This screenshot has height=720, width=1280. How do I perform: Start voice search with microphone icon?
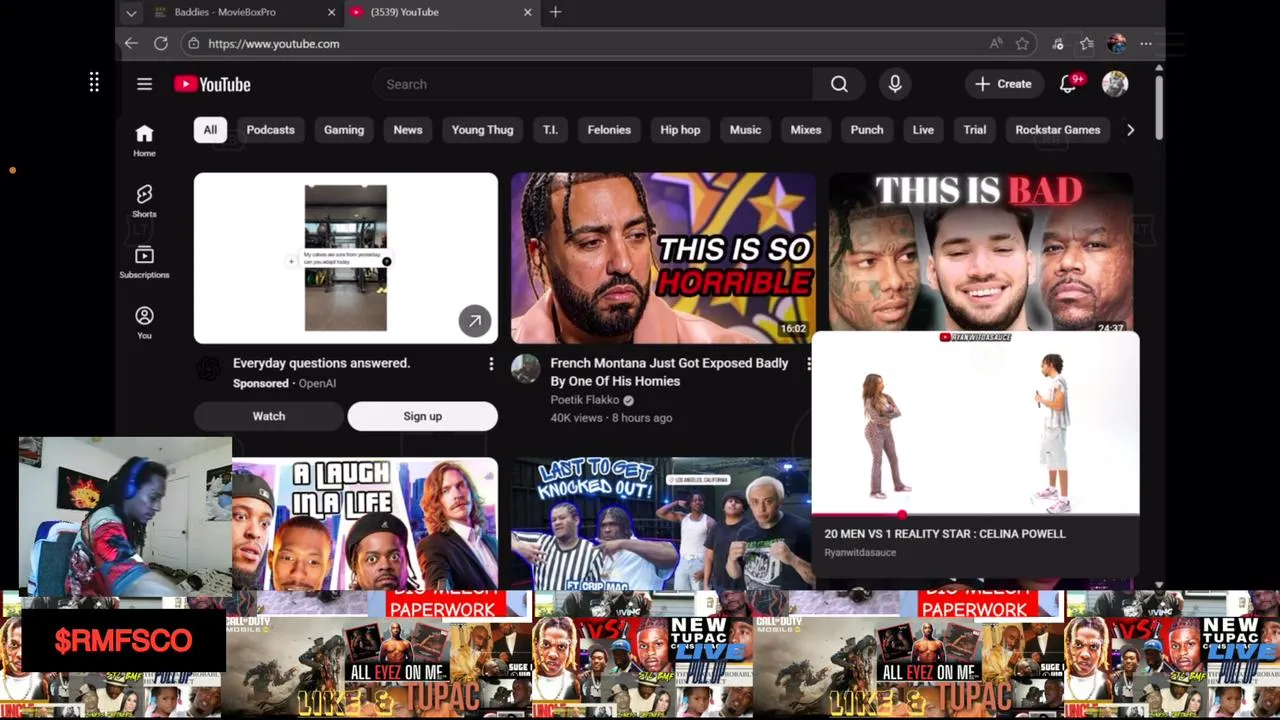pos(895,84)
